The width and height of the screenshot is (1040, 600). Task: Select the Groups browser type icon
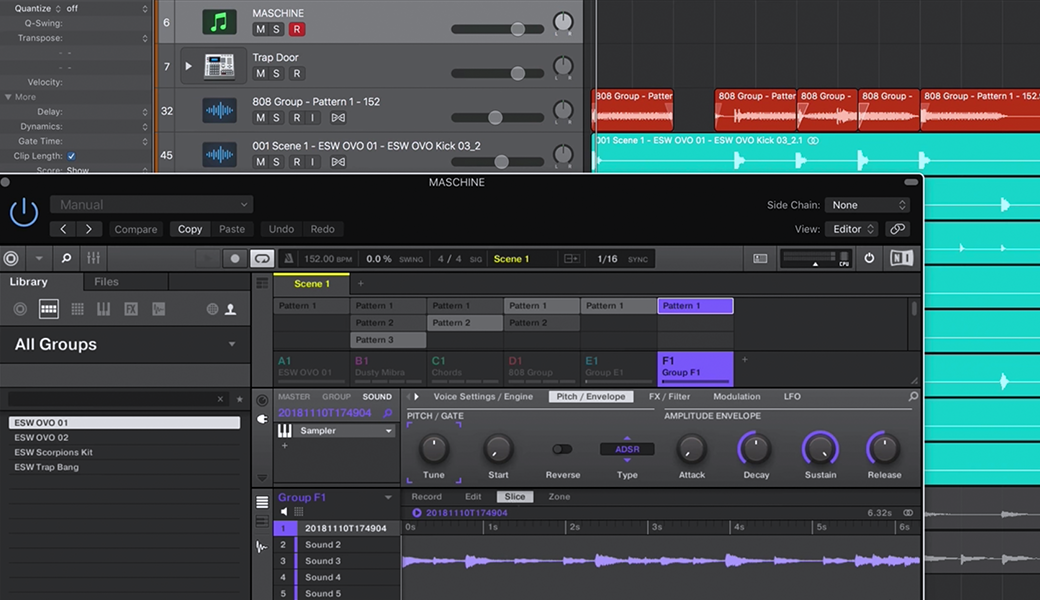pyautogui.click(x=48, y=309)
